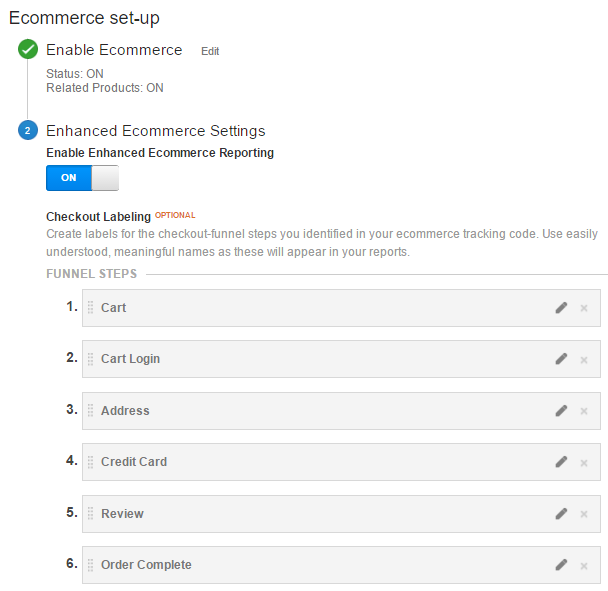Select the Credit Card label field
The image size is (608, 591).
click(x=341, y=462)
